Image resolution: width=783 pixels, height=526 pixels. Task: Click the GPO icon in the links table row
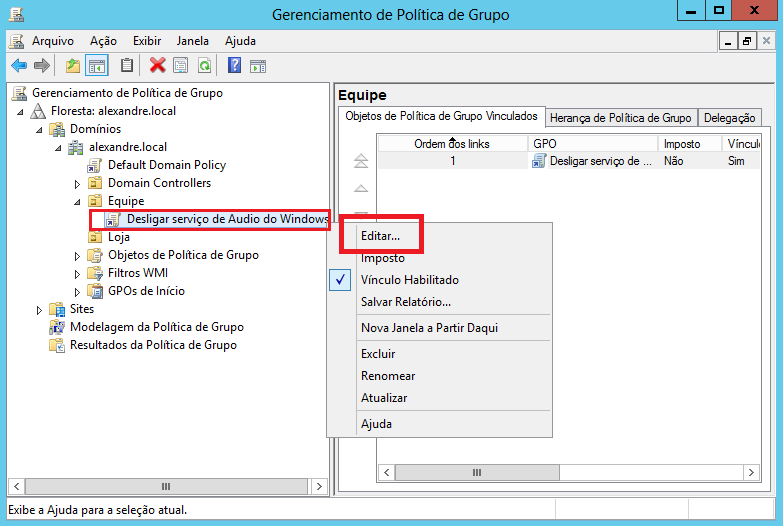click(539, 161)
